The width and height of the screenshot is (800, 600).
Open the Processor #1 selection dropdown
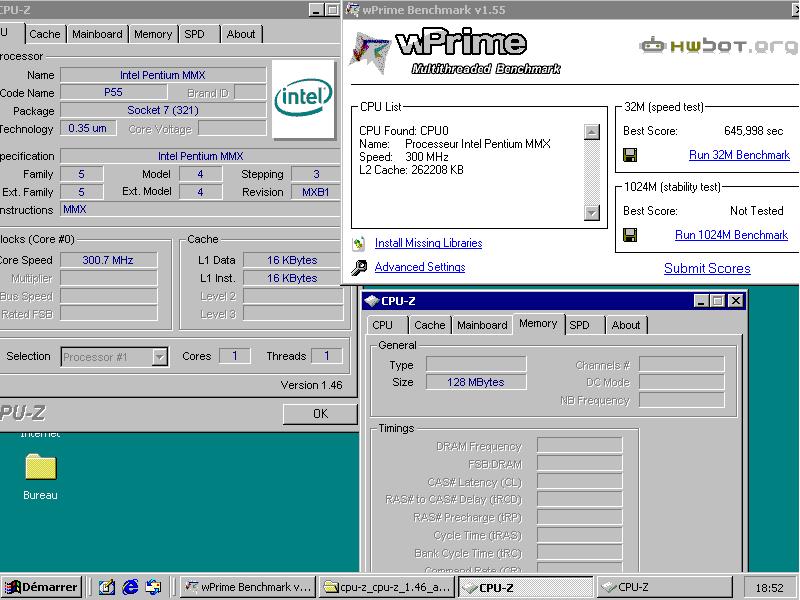pyautogui.click(x=160, y=357)
